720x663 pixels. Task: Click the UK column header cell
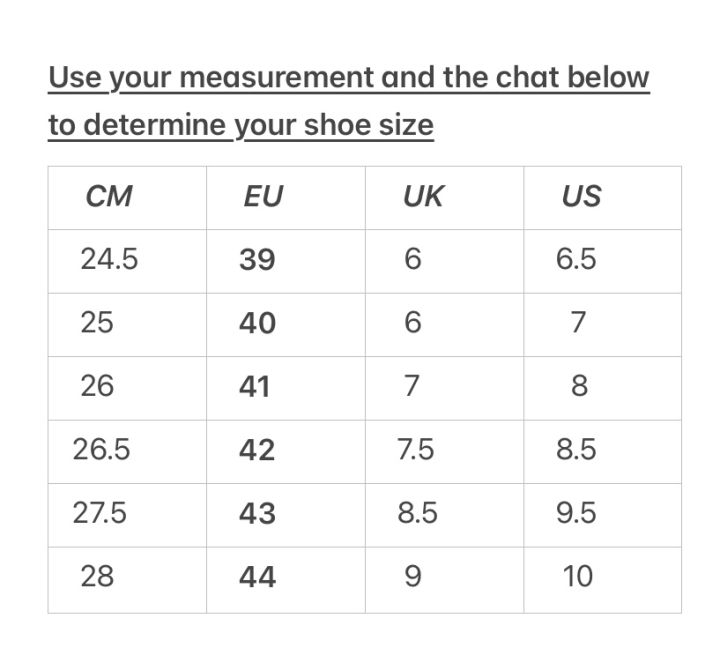(422, 197)
